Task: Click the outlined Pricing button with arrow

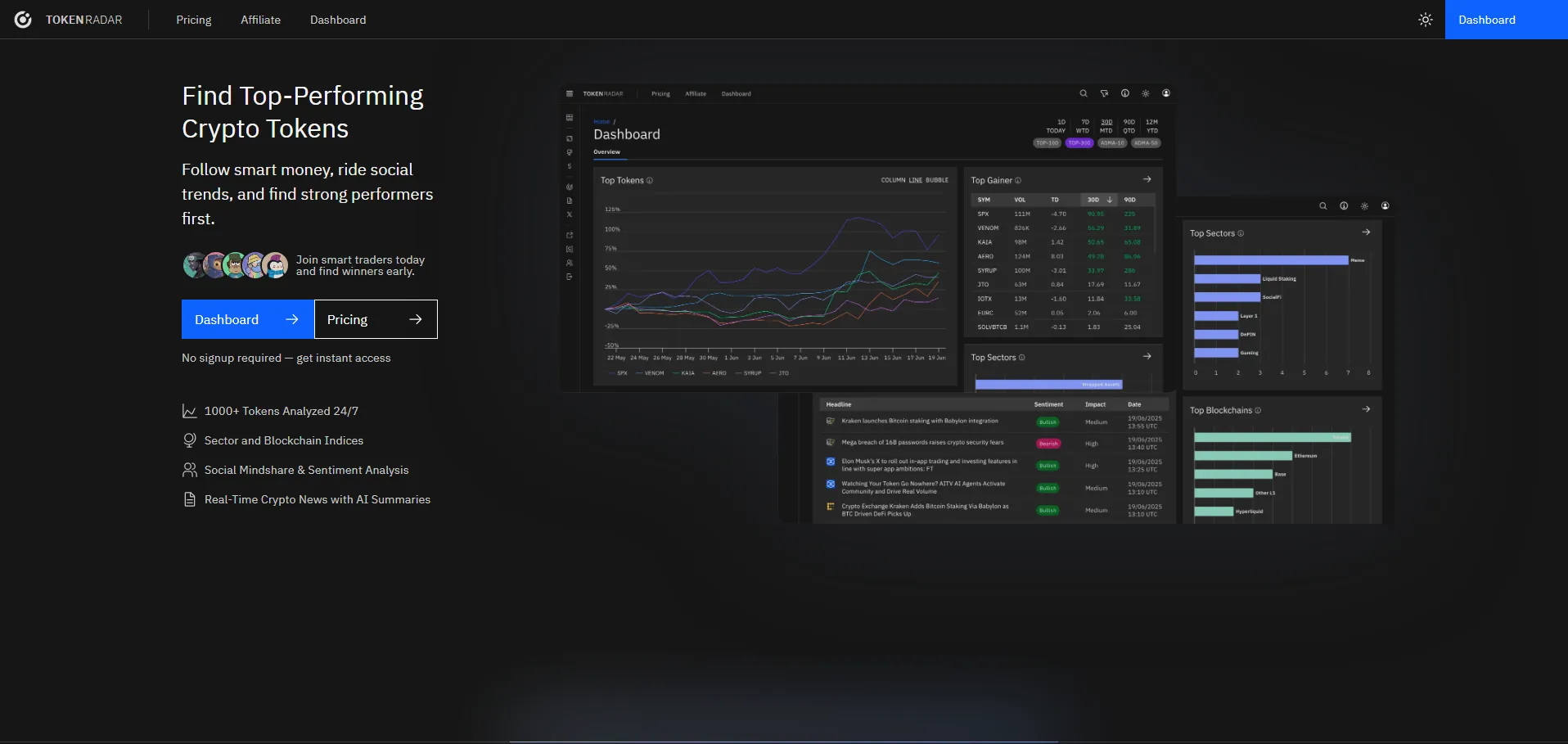Action: 376,319
